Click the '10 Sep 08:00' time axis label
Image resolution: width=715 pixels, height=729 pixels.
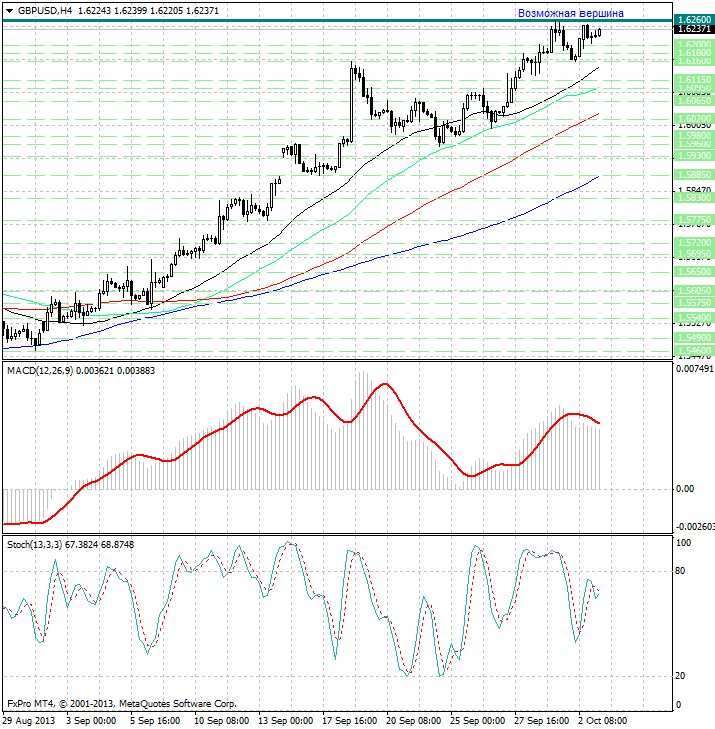coord(221,719)
